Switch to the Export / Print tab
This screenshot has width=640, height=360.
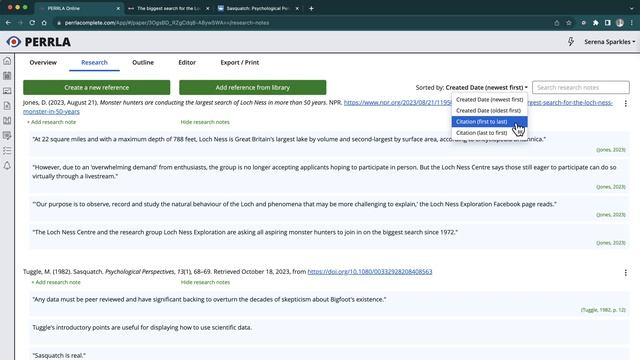click(x=240, y=62)
